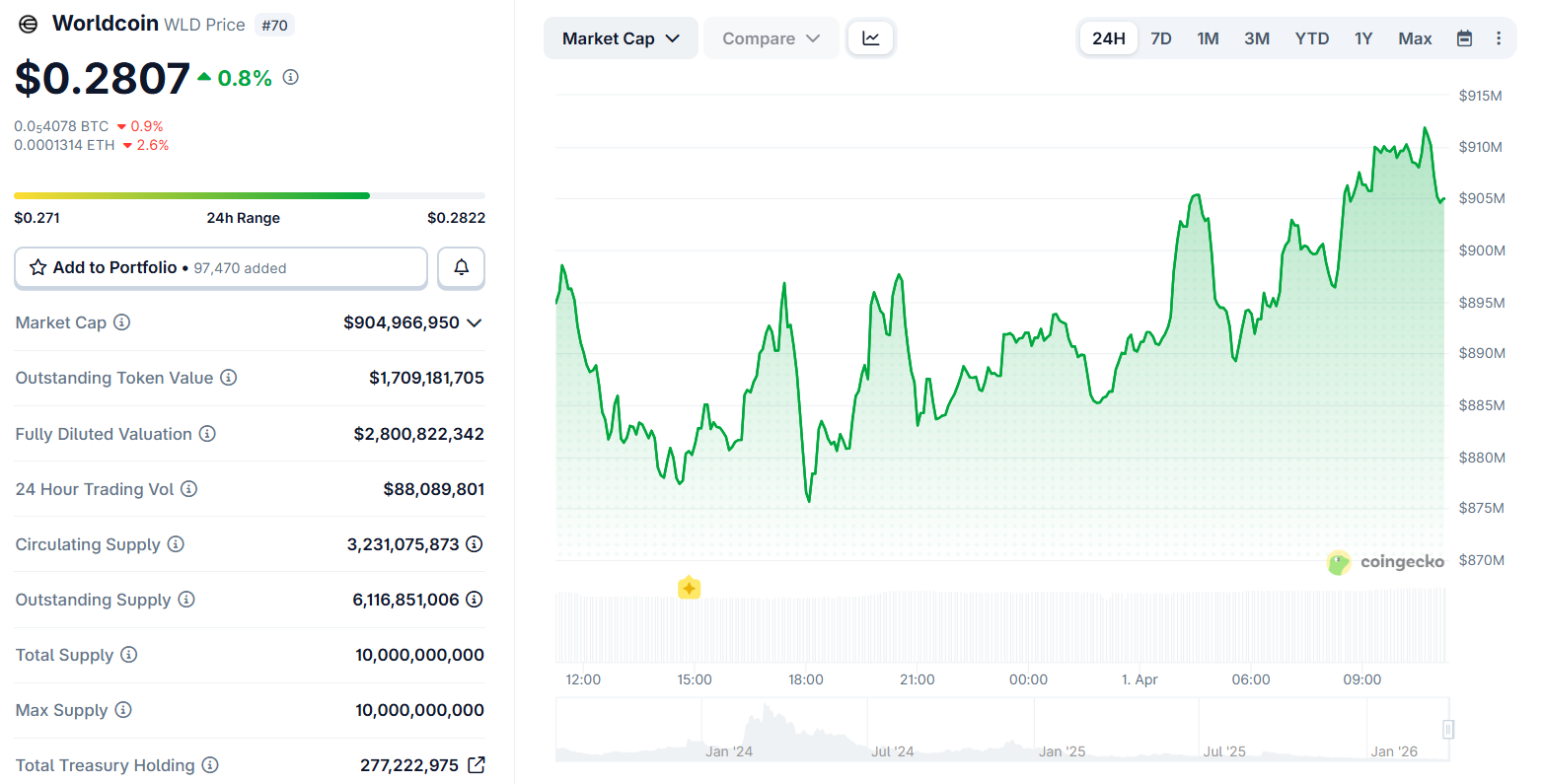Click the Circulating Supply info icon
The width and height of the screenshot is (1543, 784).
pyautogui.click(x=175, y=544)
